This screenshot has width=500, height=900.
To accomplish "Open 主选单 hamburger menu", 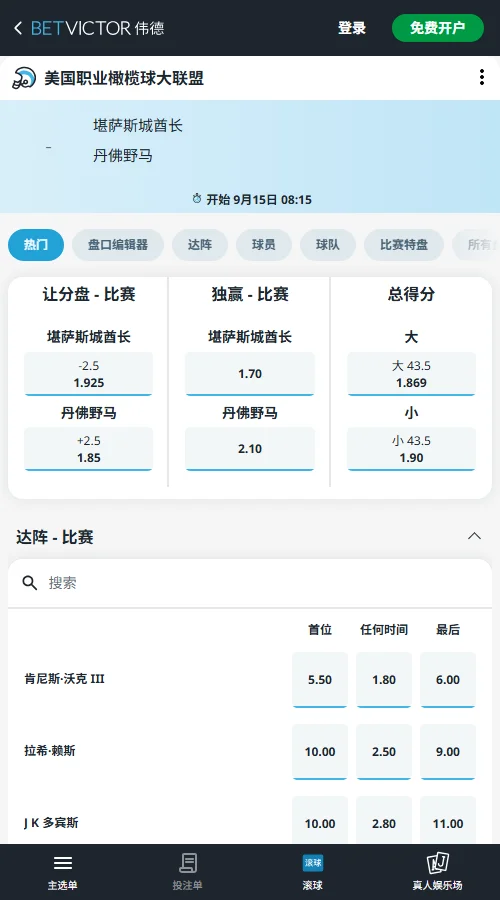I will [x=63, y=871].
